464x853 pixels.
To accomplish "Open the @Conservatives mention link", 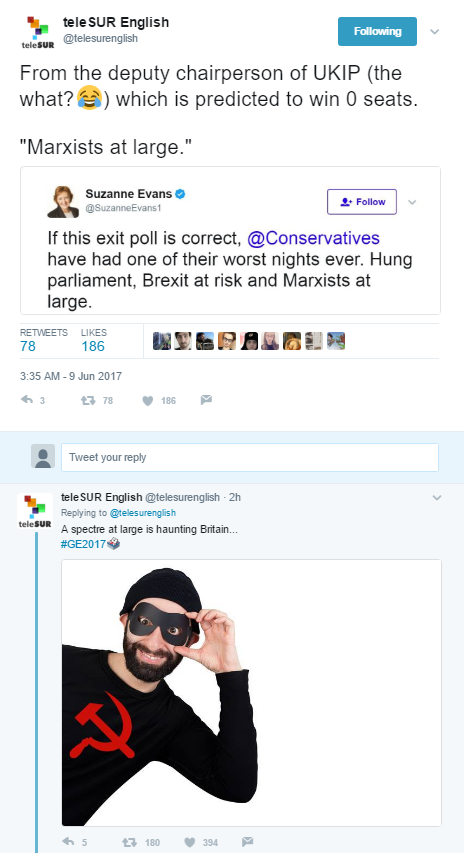I will point(313,238).
